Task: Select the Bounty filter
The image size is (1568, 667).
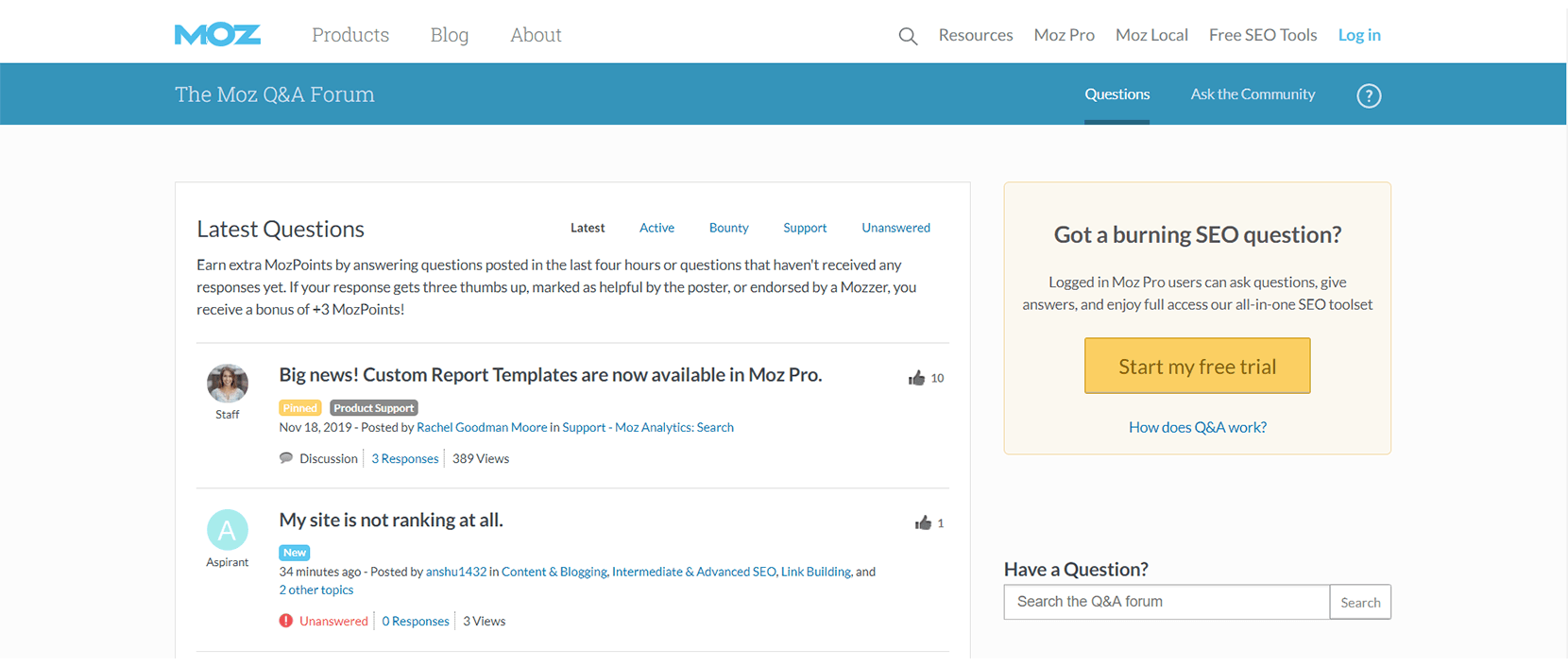Action: pyautogui.click(x=729, y=228)
